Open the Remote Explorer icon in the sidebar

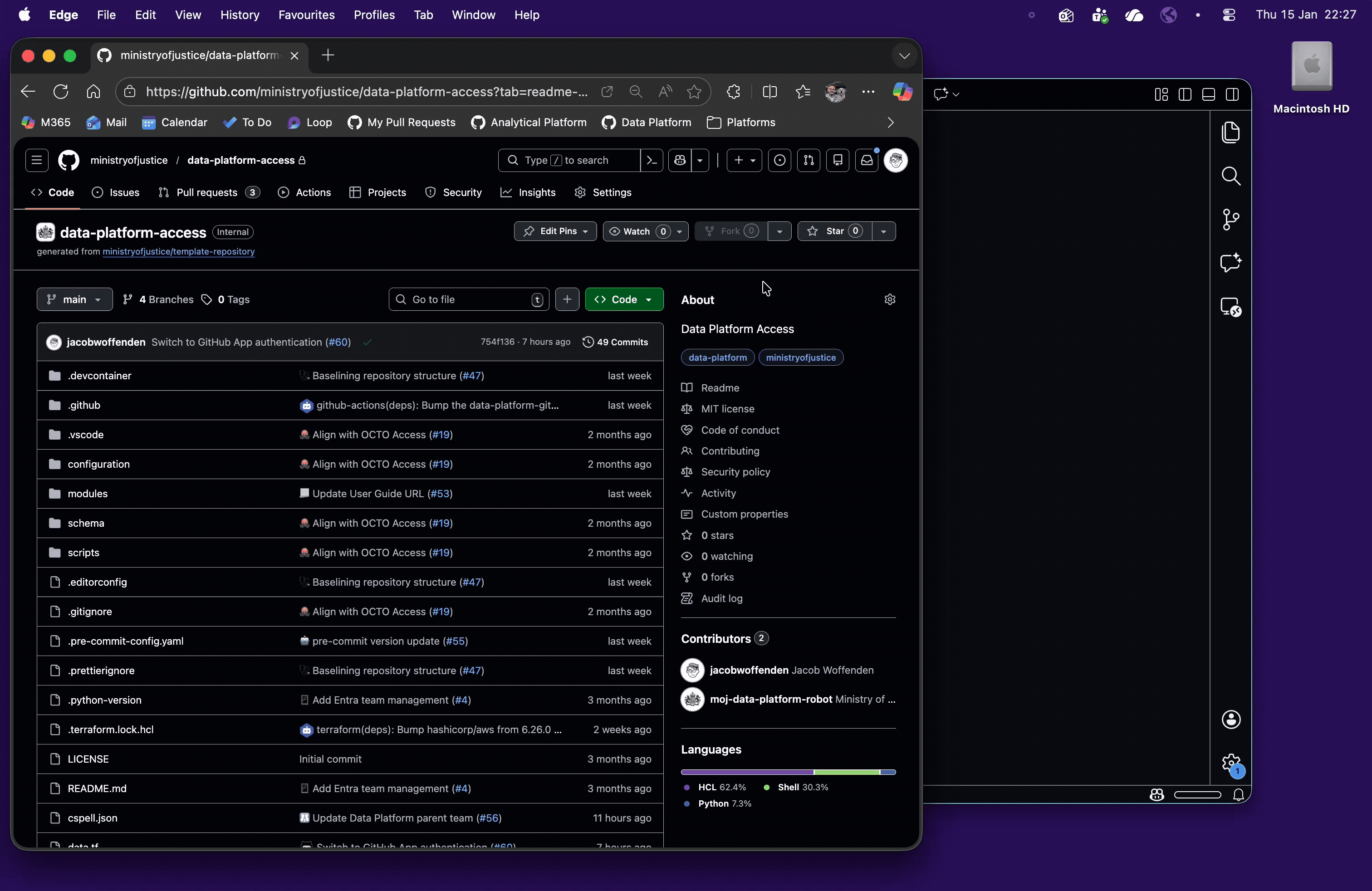point(1232,306)
